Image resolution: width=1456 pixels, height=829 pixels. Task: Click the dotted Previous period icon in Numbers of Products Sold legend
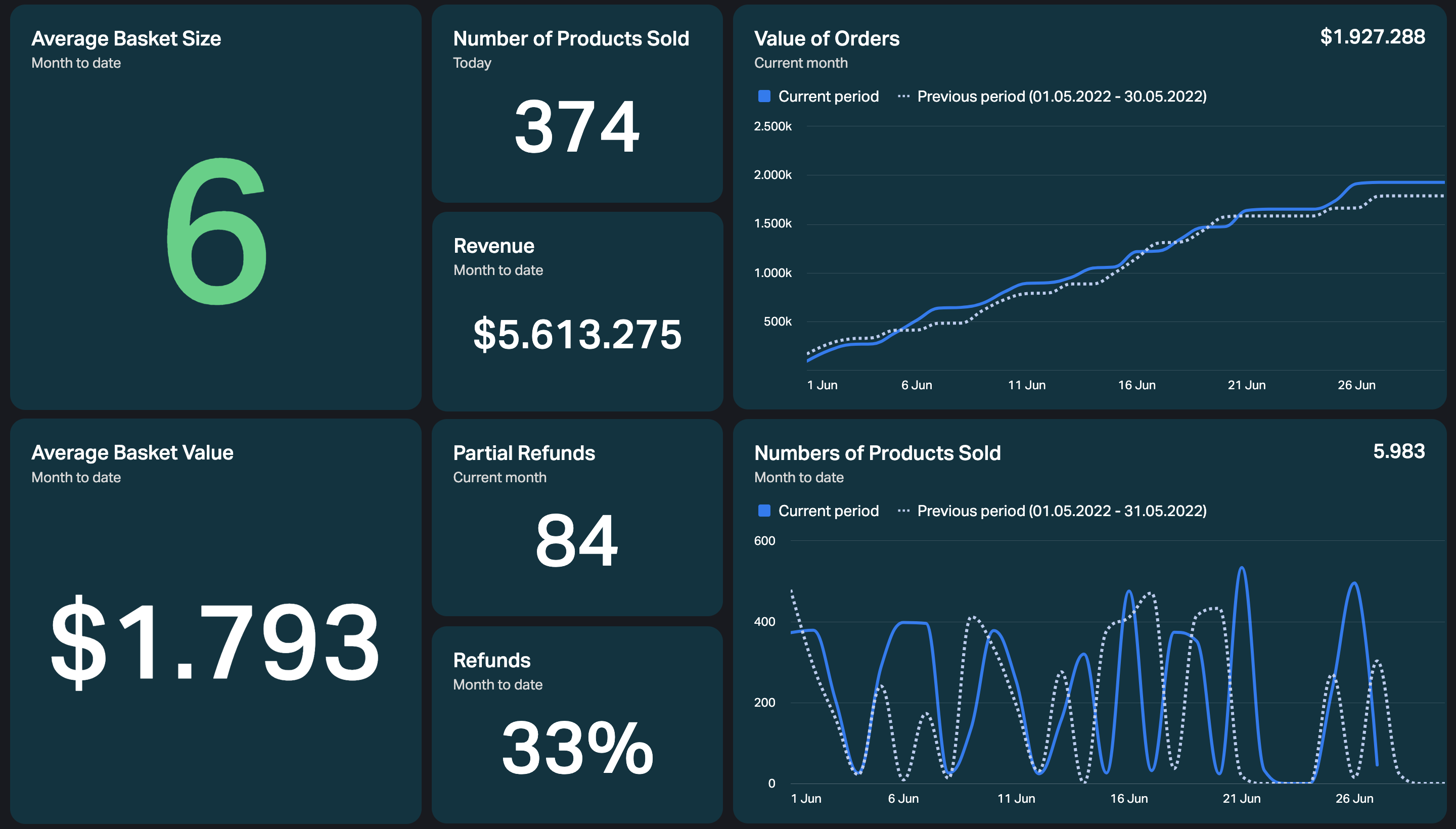pos(903,511)
